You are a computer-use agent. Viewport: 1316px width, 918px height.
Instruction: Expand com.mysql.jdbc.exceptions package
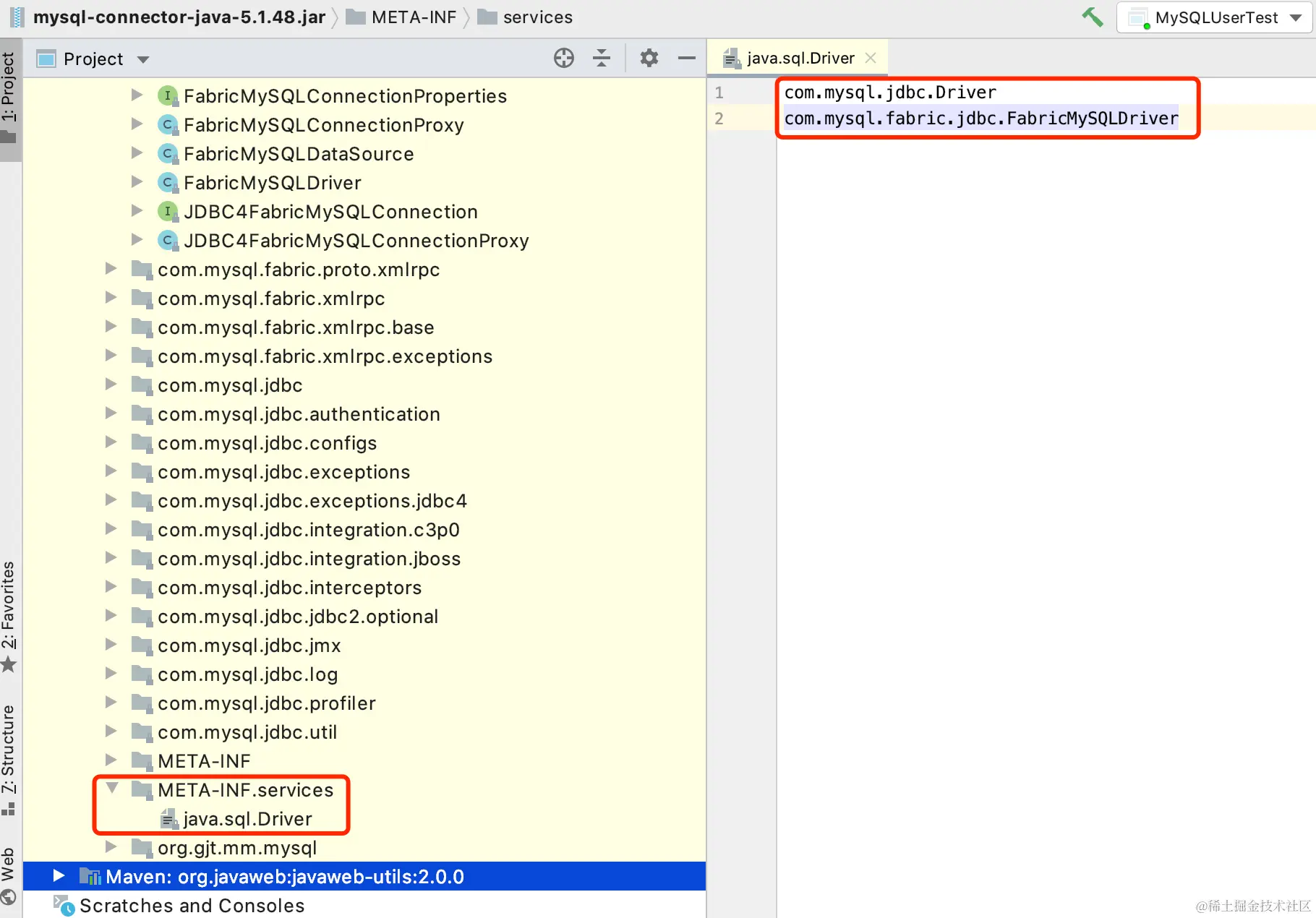click(111, 471)
